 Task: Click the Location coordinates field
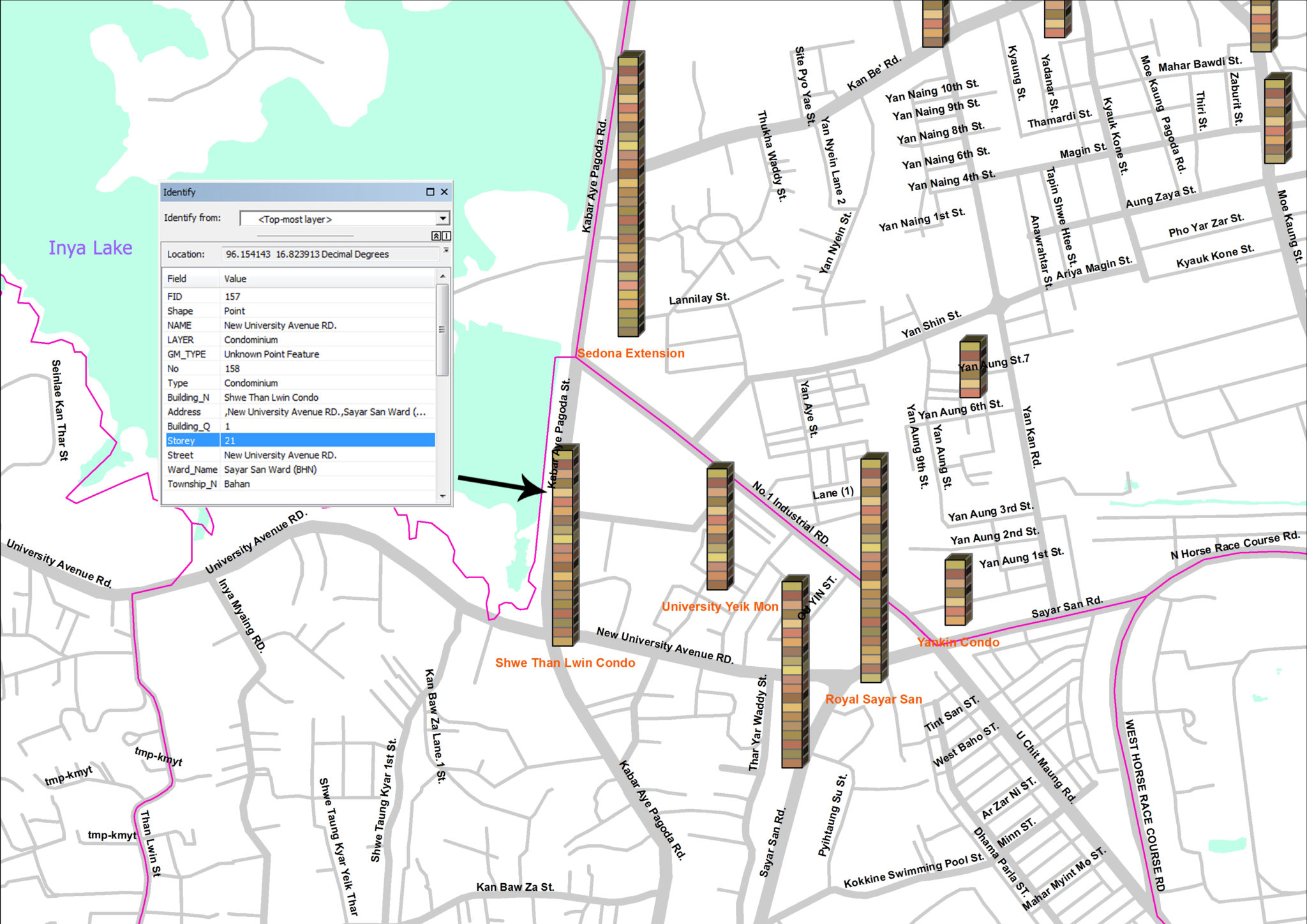tap(330, 254)
